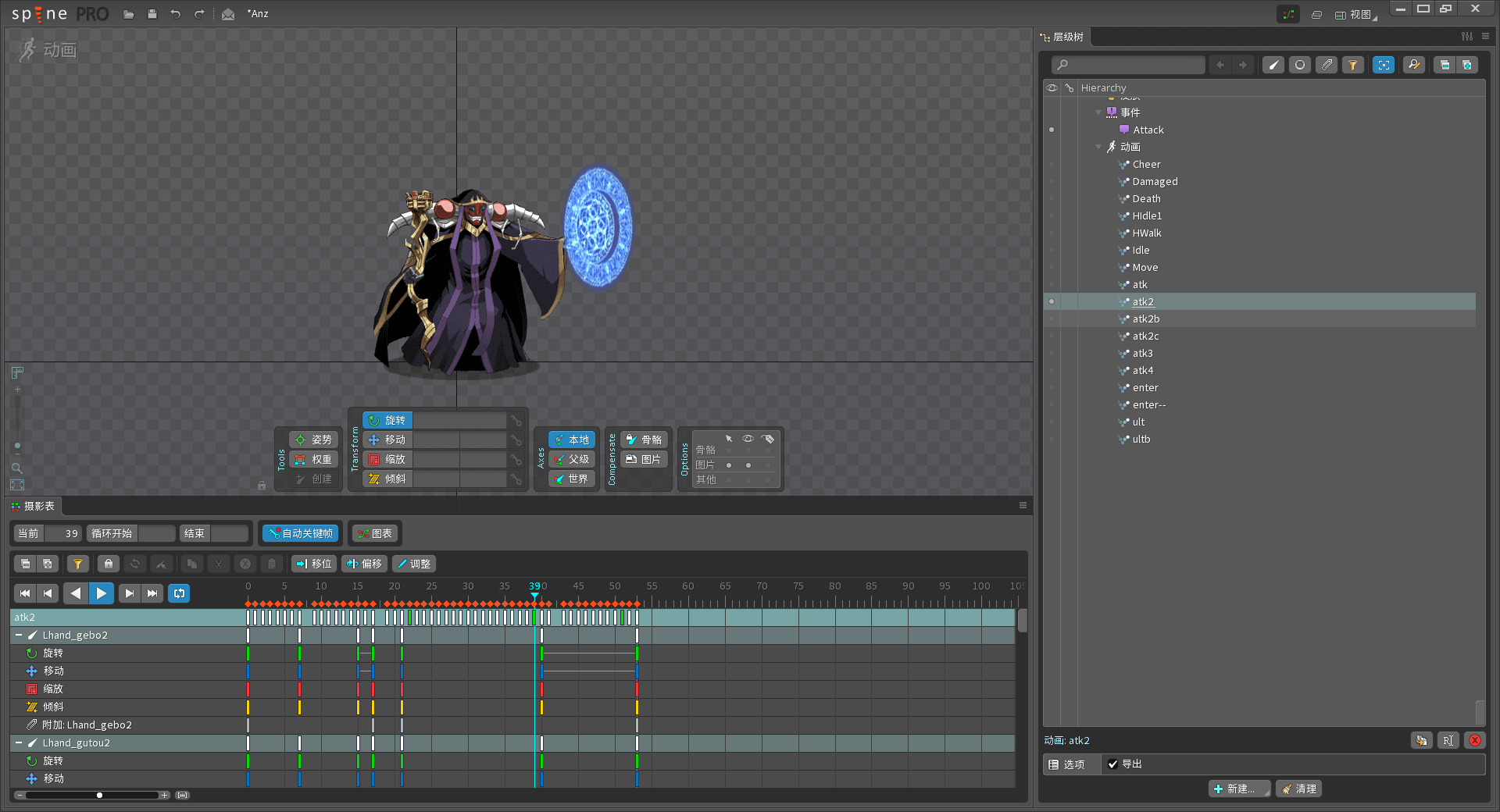Click the Shift (移位) button
The height and width of the screenshot is (812, 1500).
coord(314,564)
